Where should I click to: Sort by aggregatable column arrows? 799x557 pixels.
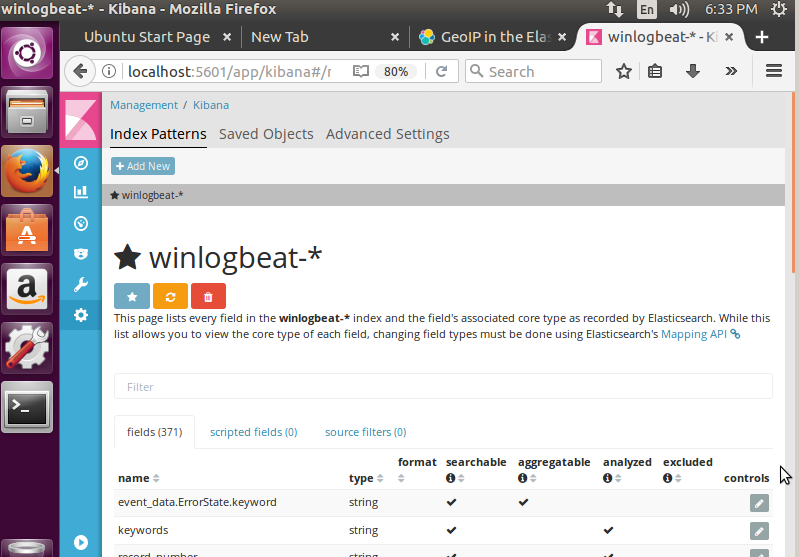pos(533,478)
